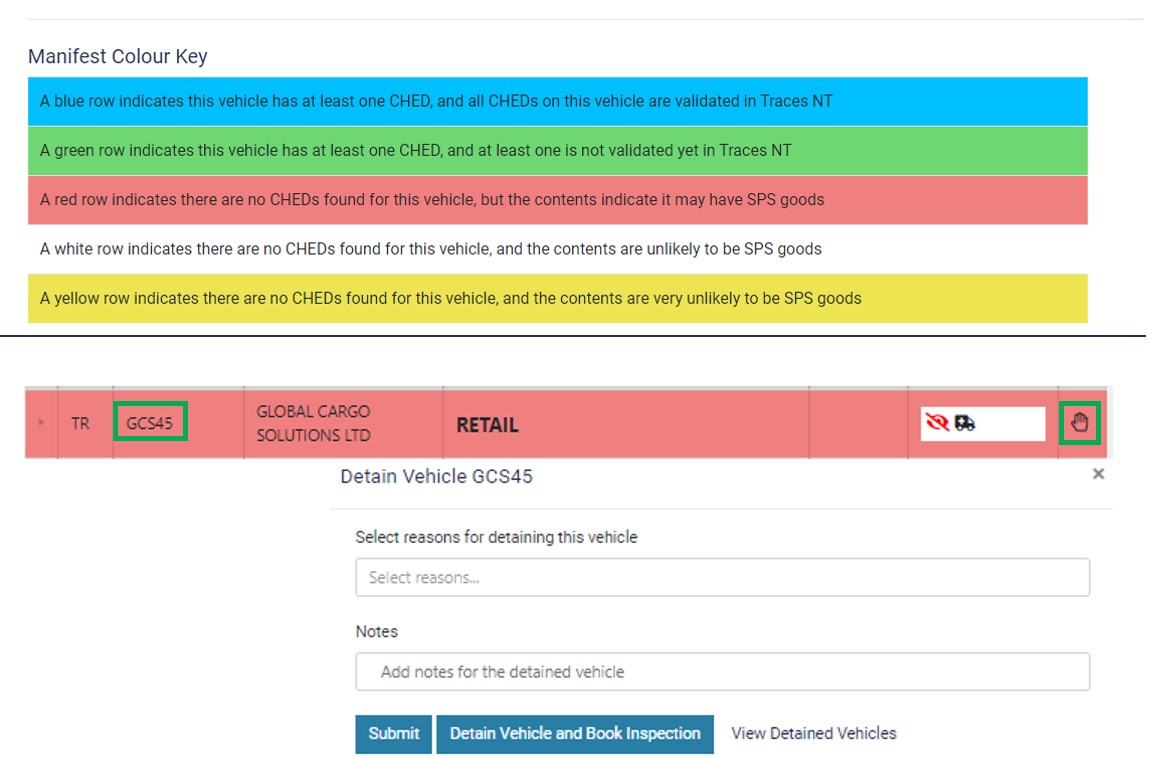Click the truck icon in the red row

965,423
